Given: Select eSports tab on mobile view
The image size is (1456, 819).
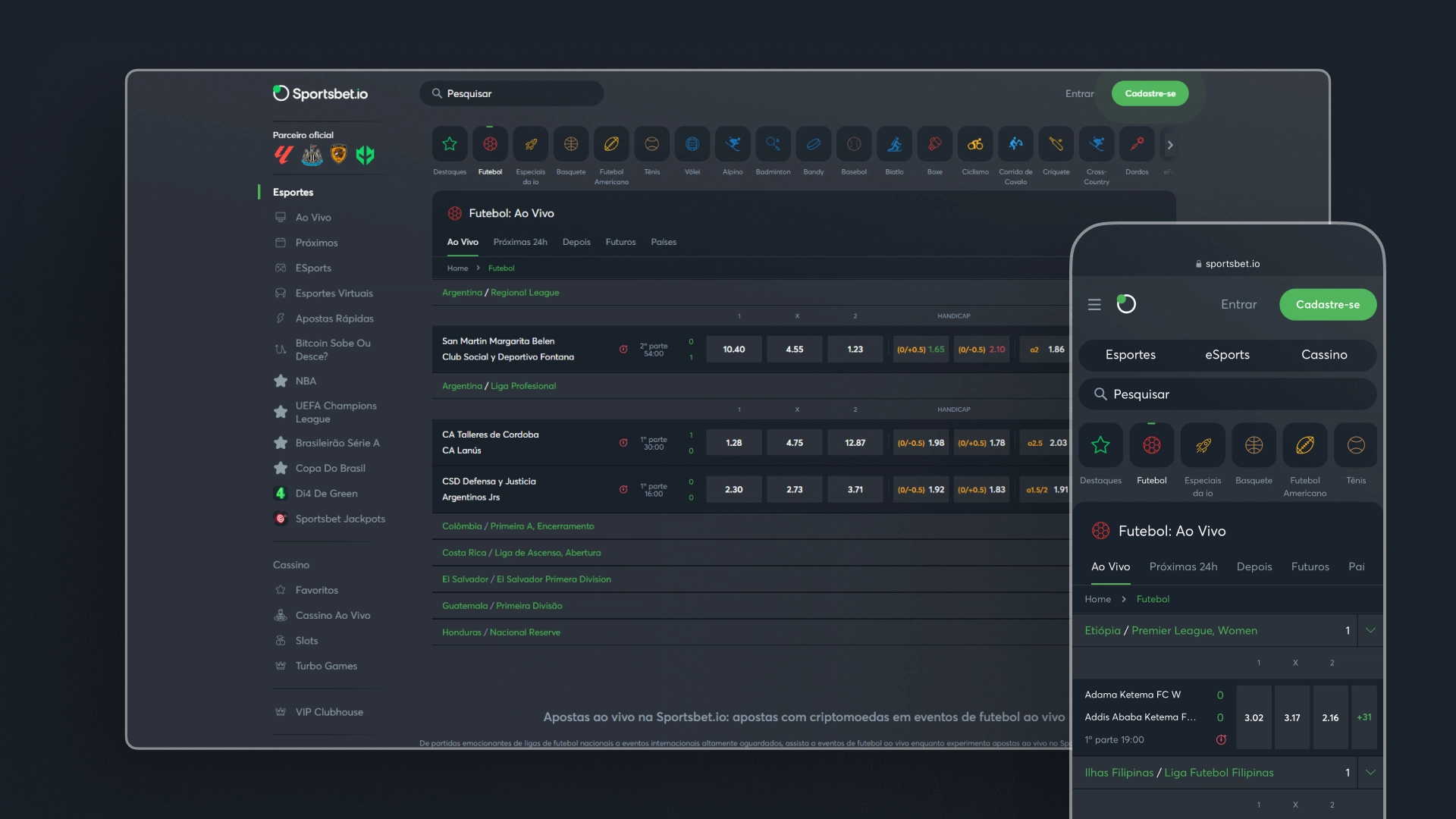Looking at the screenshot, I should [1227, 355].
